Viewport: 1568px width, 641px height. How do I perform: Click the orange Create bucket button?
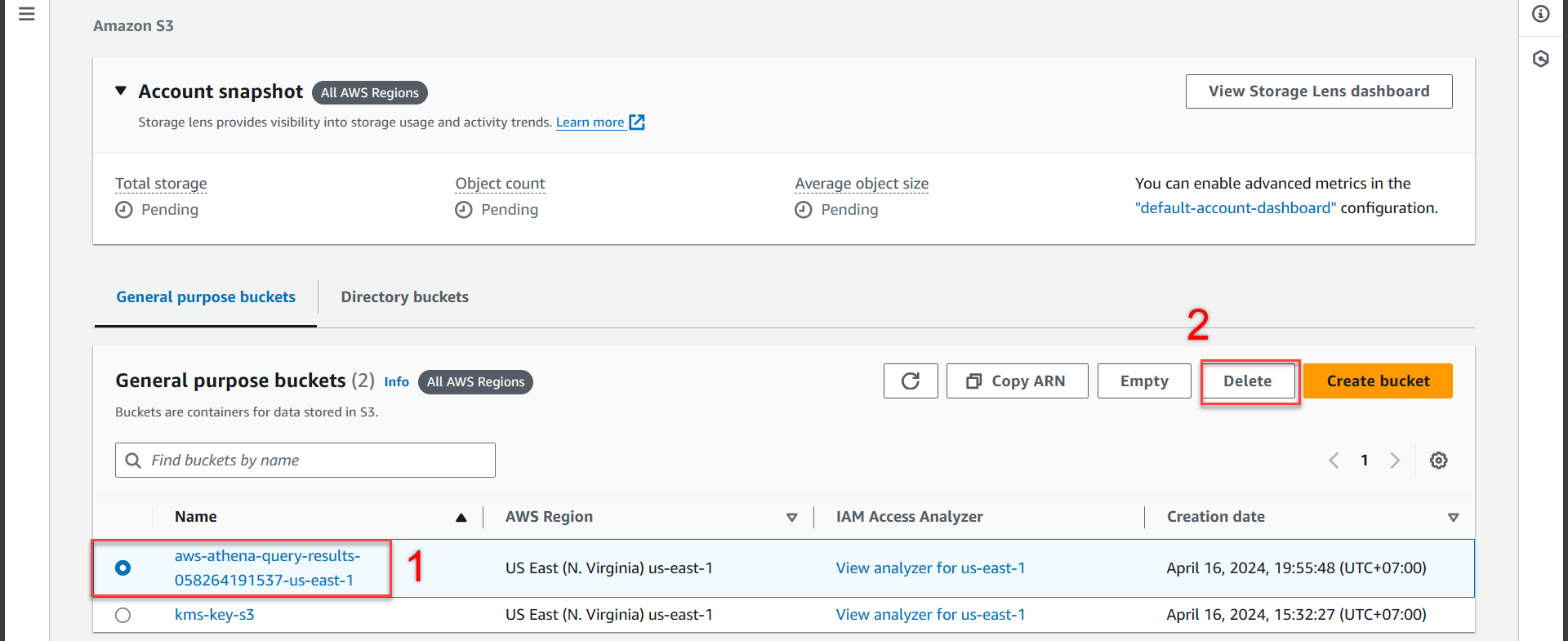[x=1378, y=381]
